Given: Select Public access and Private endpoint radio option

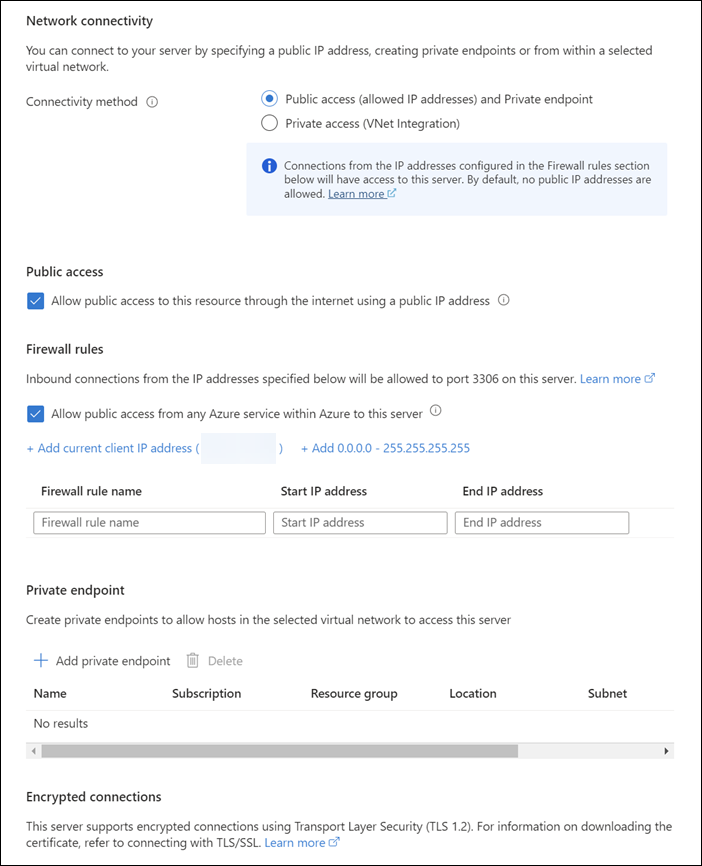Looking at the screenshot, I should click(x=269, y=99).
